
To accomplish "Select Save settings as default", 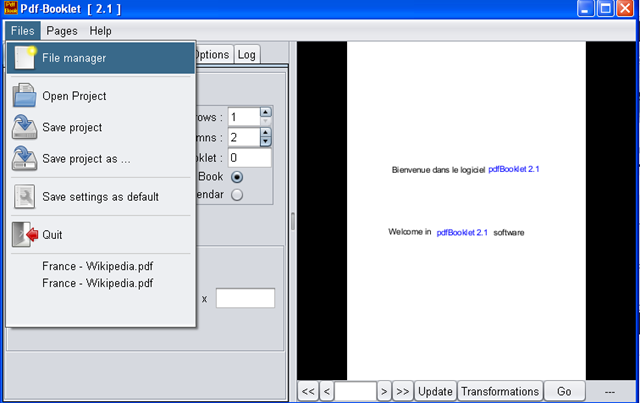I will [x=101, y=197].
